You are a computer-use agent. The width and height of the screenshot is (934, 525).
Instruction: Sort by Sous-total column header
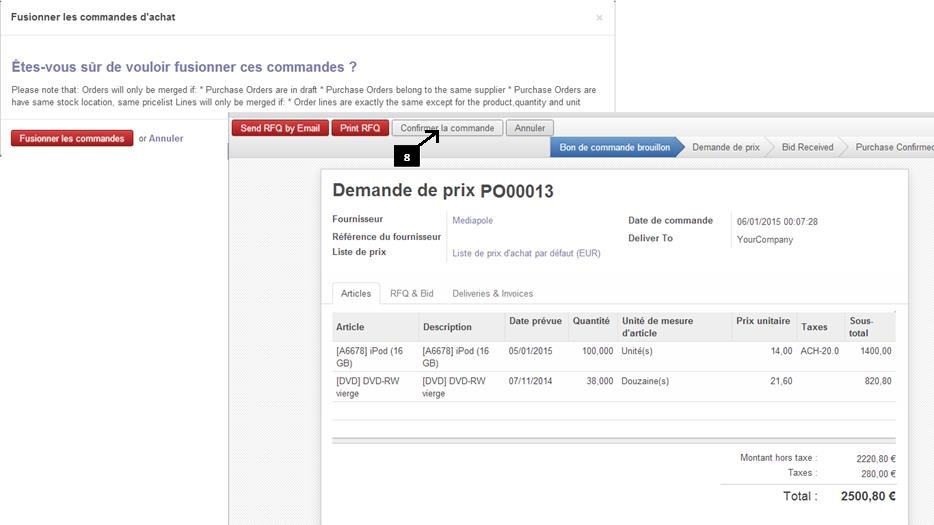870,327
